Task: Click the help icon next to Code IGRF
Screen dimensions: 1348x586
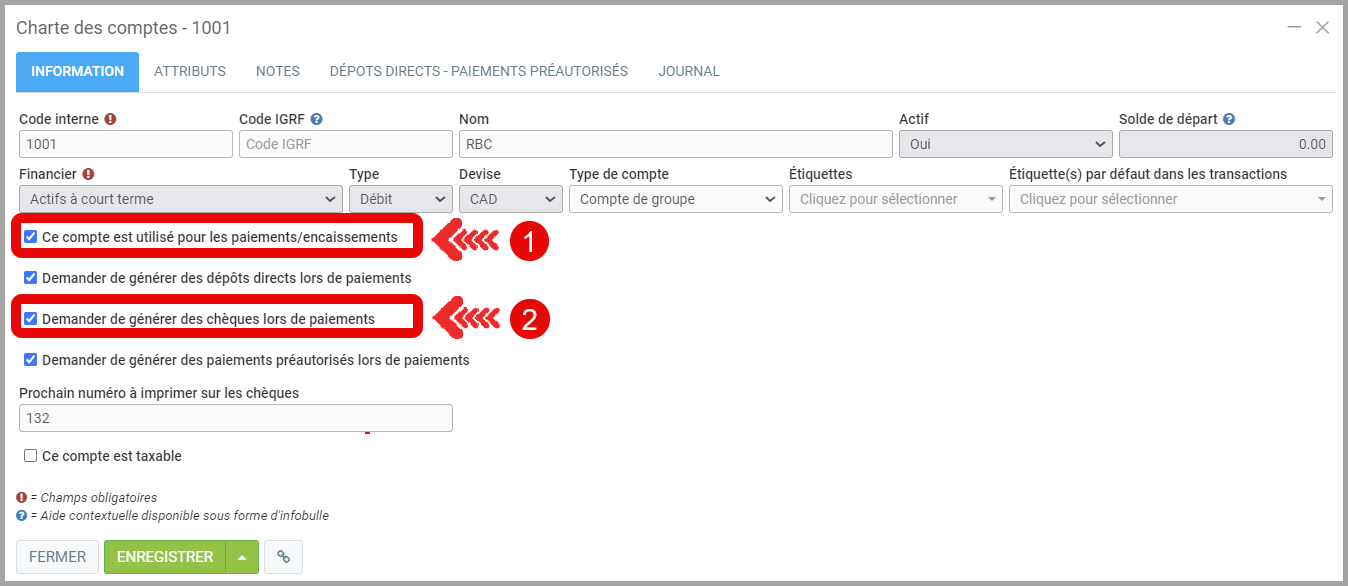Action: [316, 119]
